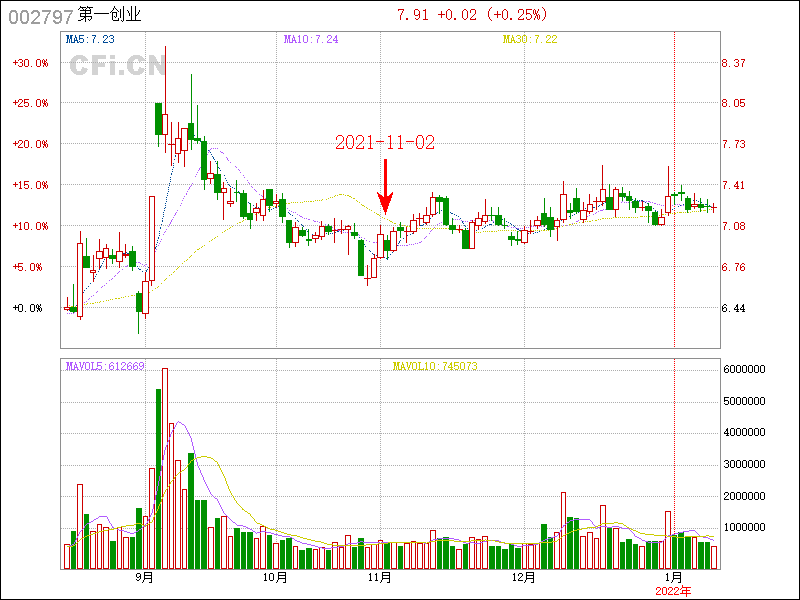800x600 pixels.
Task: Click the 8.37 price axis label
Action: pos(734,63)
